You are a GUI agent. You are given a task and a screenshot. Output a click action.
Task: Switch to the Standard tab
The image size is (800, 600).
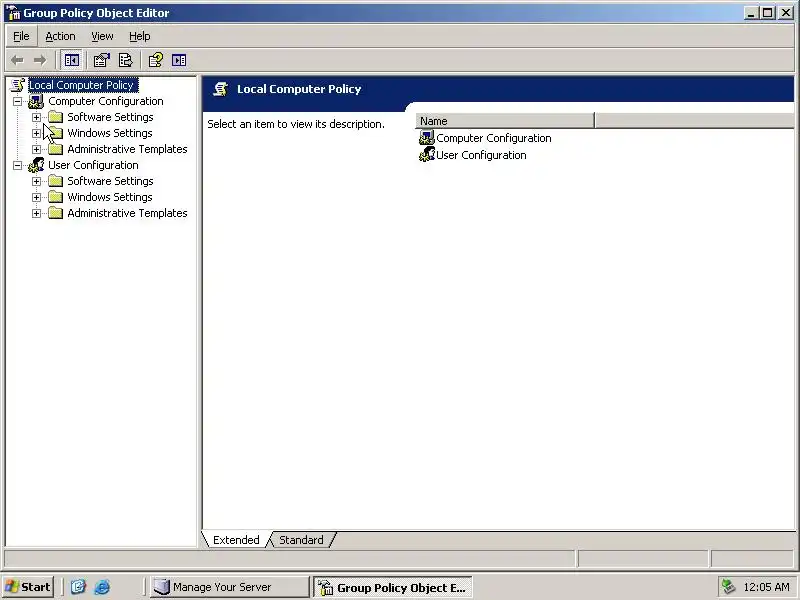(301, 540)
